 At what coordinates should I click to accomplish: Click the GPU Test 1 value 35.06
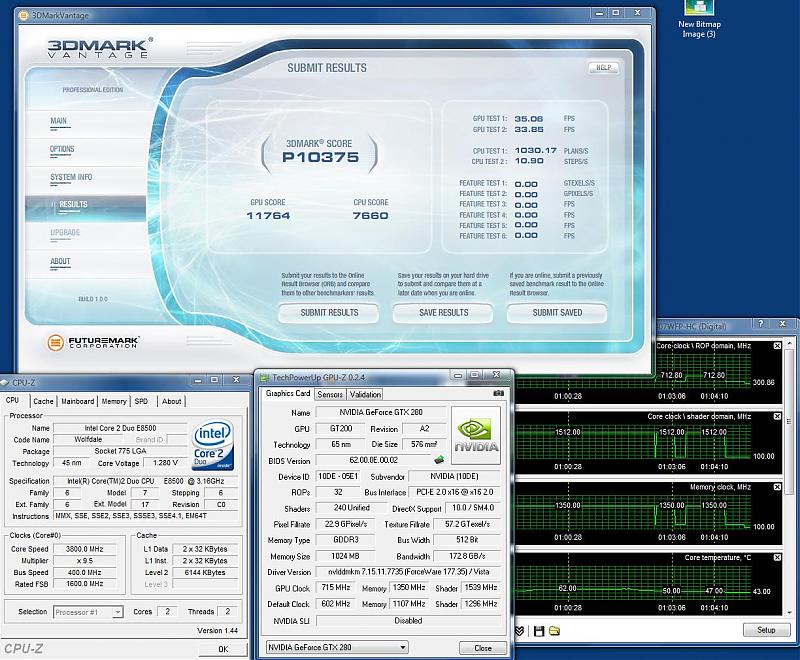point(529,119)
